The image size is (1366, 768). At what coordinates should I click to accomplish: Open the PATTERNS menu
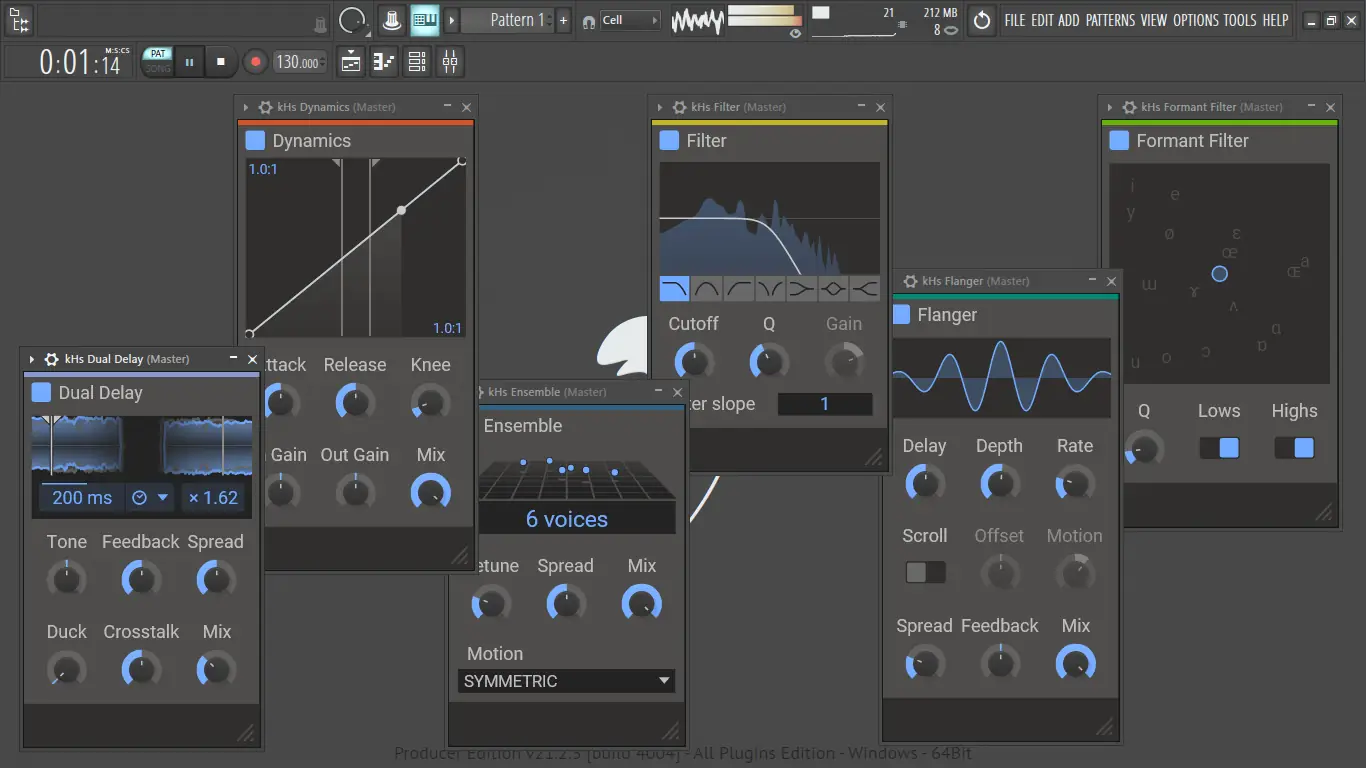pos(1110,20)
